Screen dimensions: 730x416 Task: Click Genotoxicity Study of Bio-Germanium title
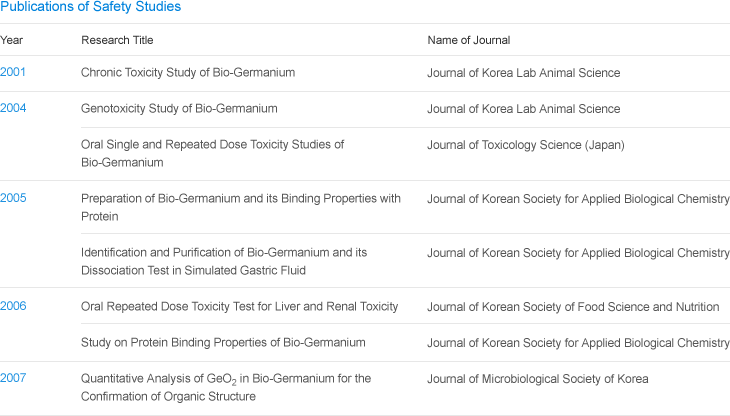pyautogui.click(x=179, y=108)
